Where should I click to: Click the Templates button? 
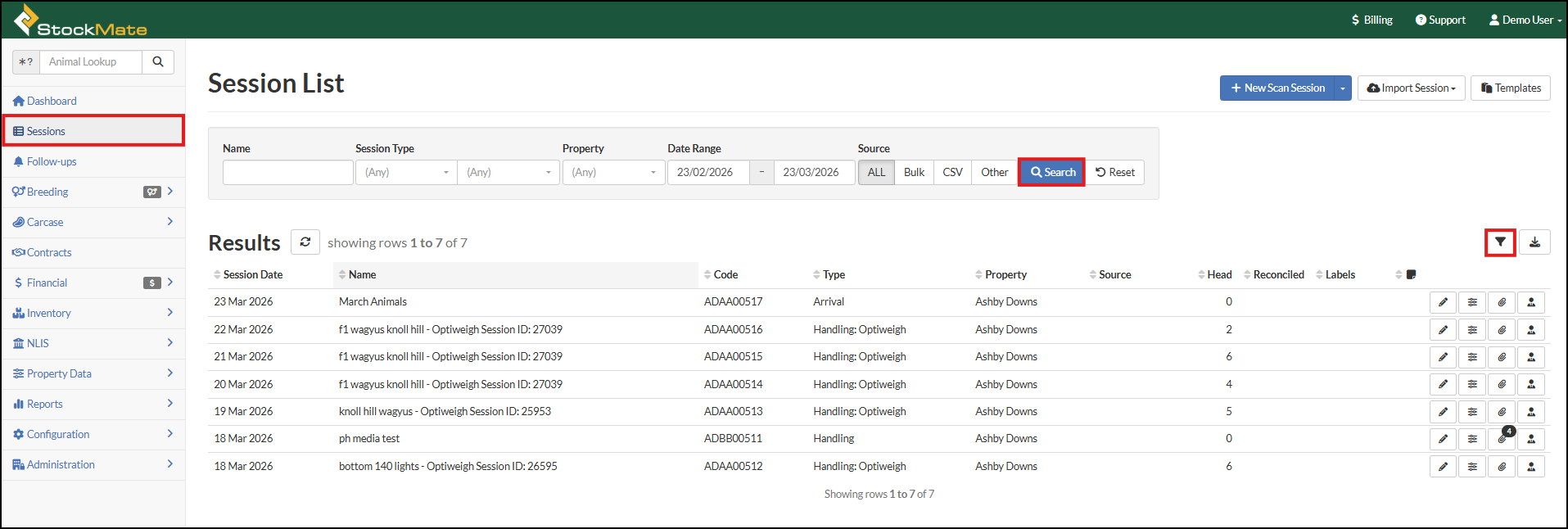tap(1510, 88)
